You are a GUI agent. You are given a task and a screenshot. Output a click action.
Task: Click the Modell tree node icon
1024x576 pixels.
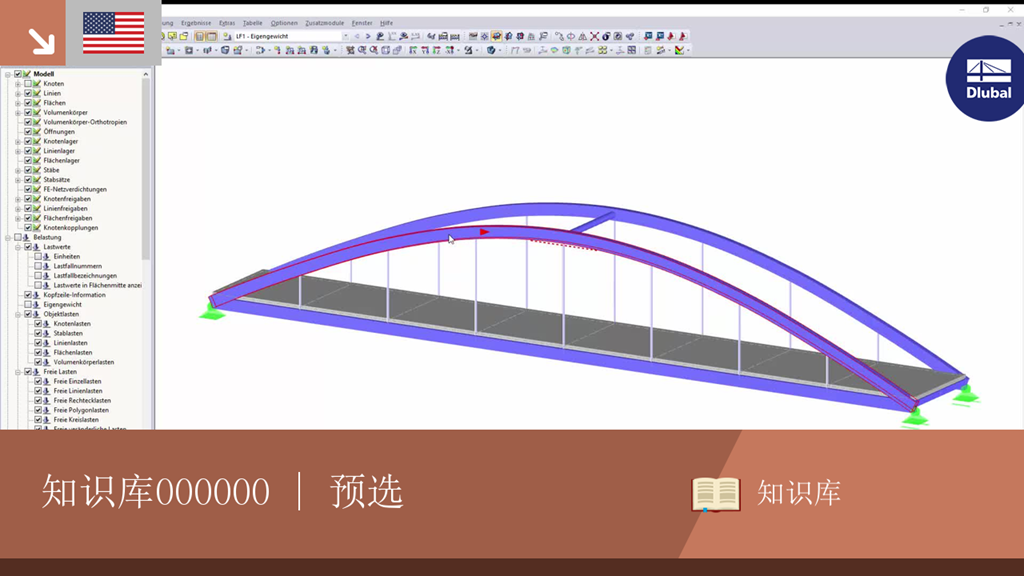click(27, 74)
